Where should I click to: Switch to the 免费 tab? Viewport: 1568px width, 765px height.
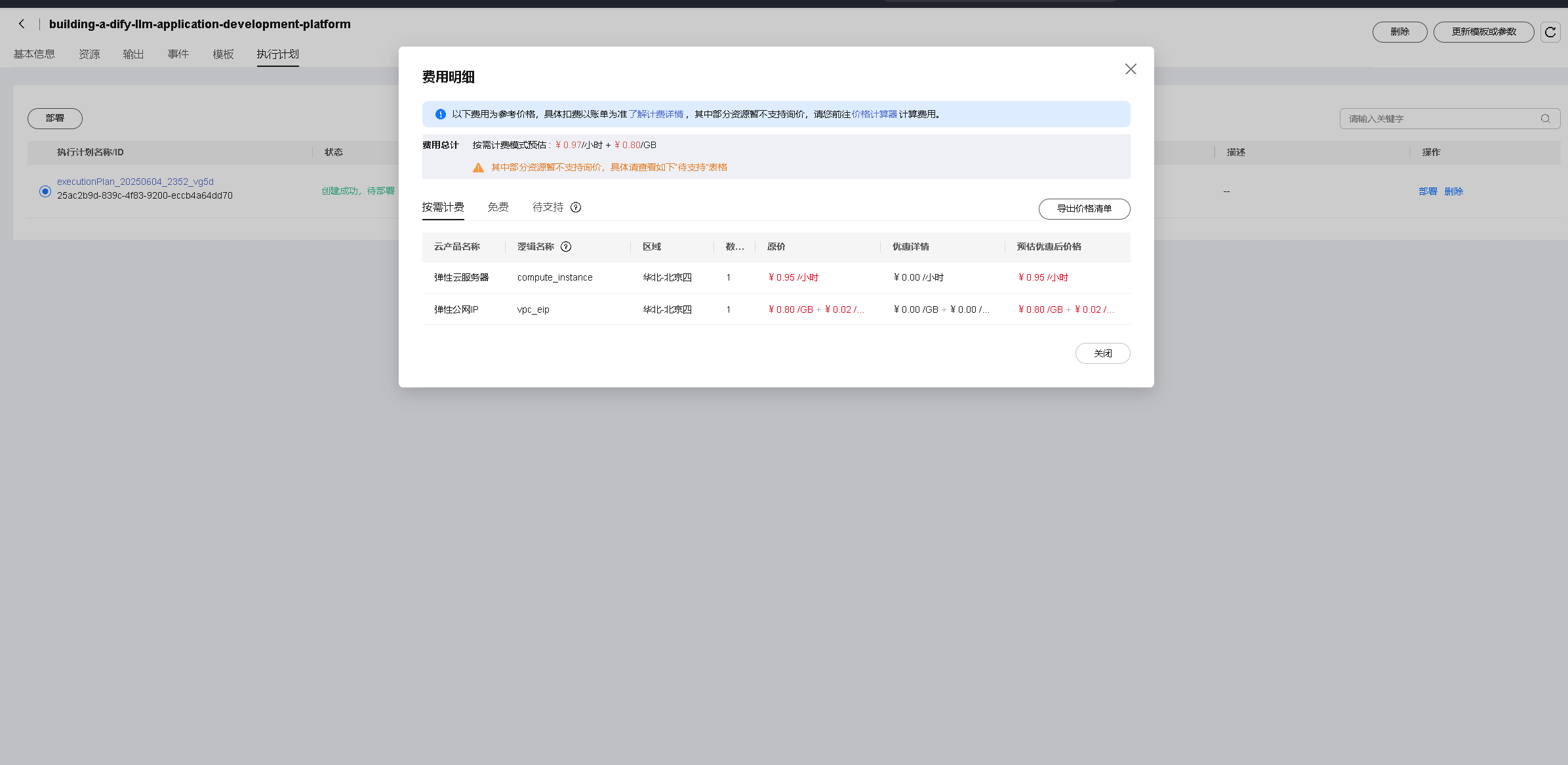click(498, 207)
